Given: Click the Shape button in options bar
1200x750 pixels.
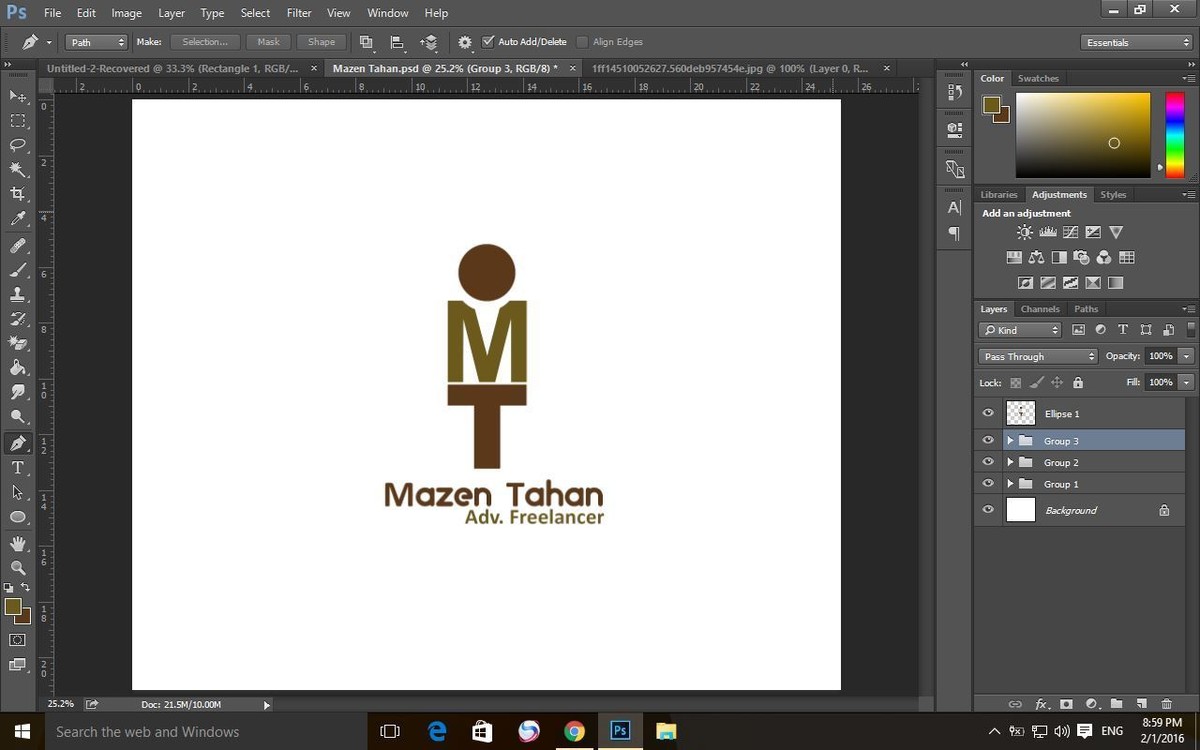Looking at the screenshot, I should pos(321,42).
